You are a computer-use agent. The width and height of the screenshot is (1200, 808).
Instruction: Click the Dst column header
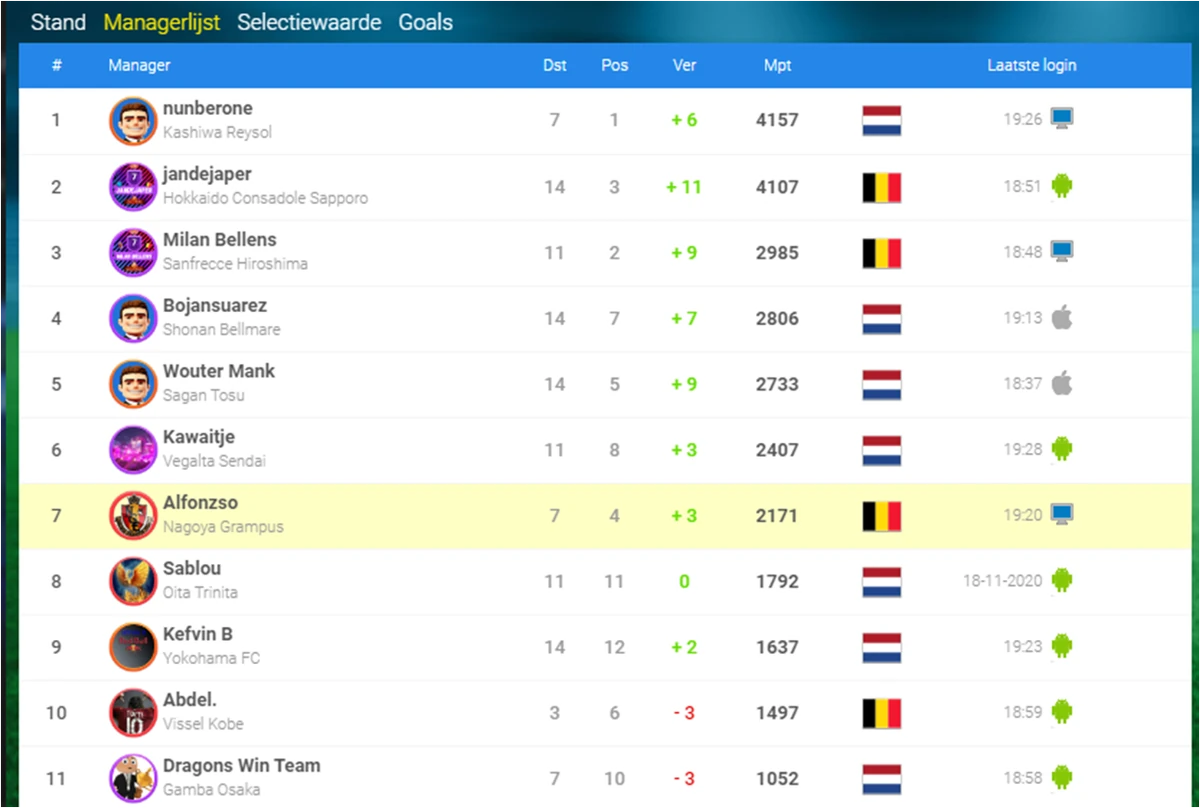[554, 65]
